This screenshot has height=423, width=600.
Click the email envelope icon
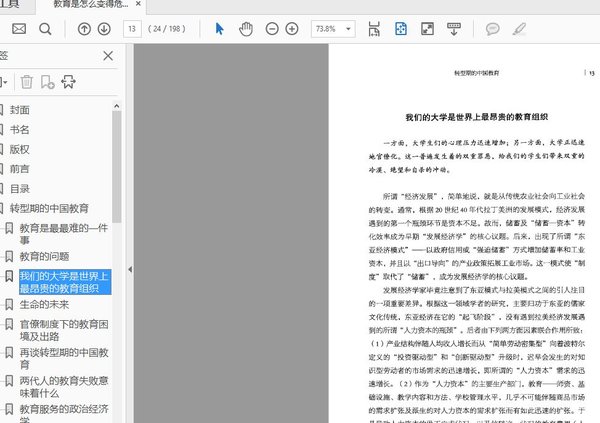pos(19,29)
